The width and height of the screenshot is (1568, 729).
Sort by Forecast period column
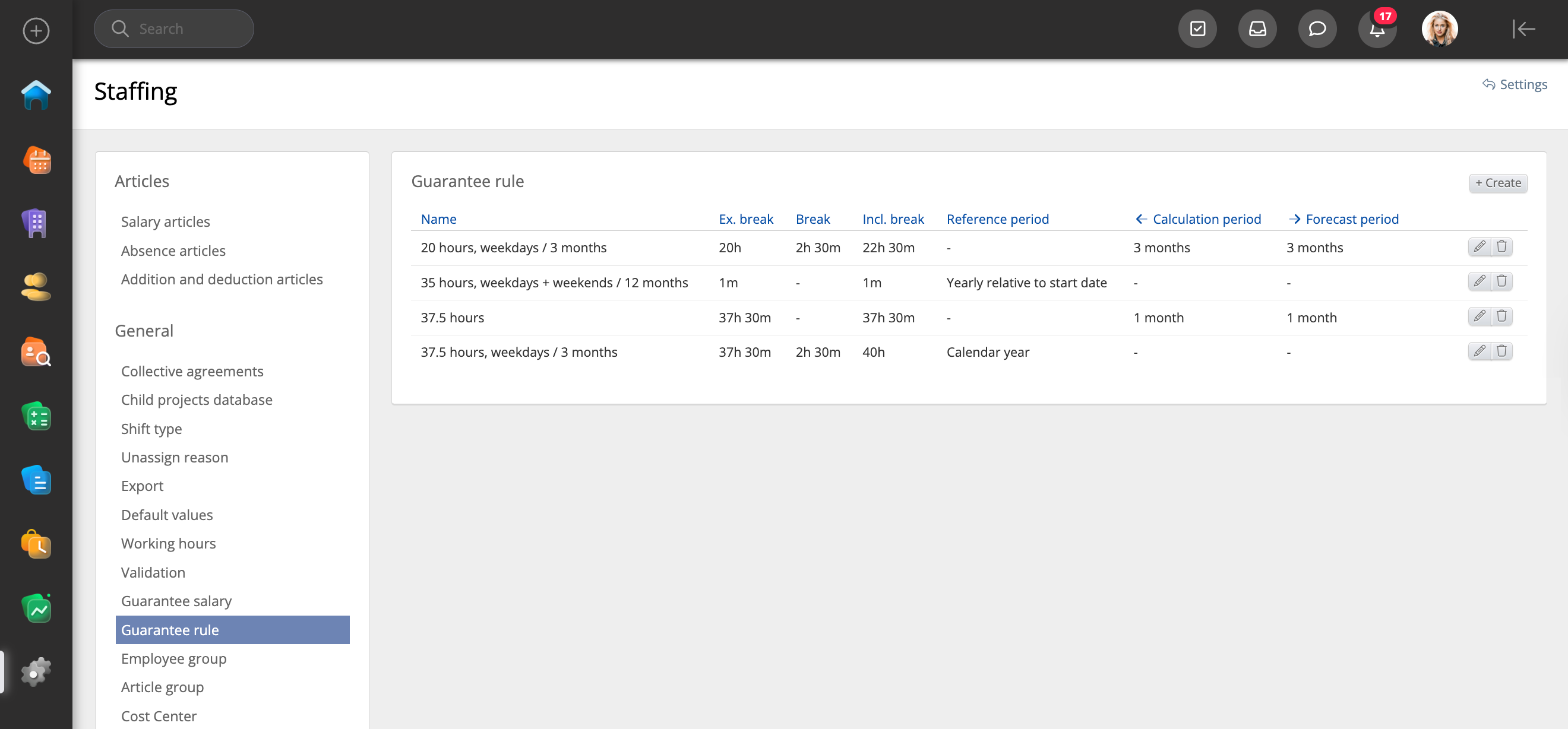click(1351, 219)
